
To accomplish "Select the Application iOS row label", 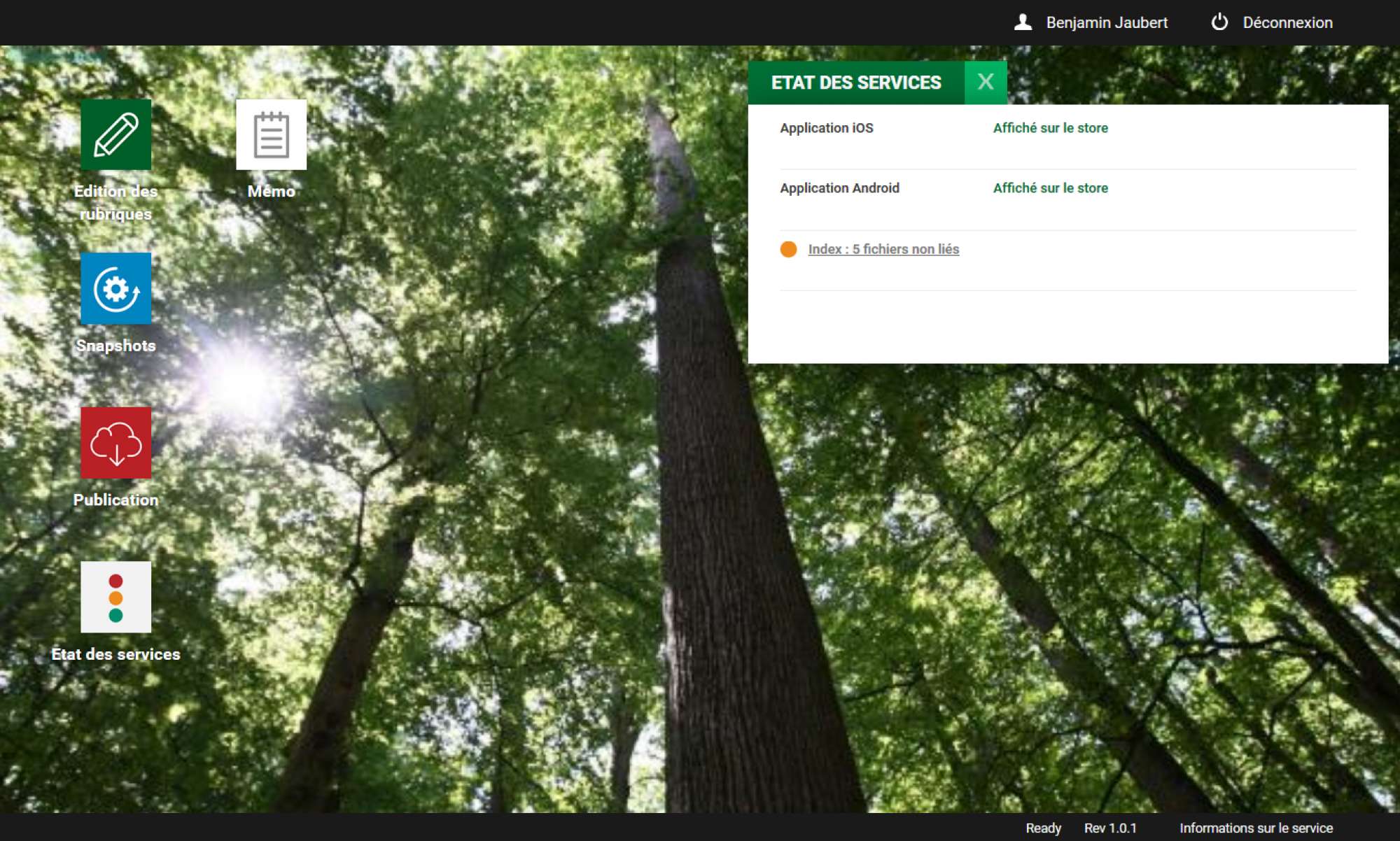I will [827, 128].
